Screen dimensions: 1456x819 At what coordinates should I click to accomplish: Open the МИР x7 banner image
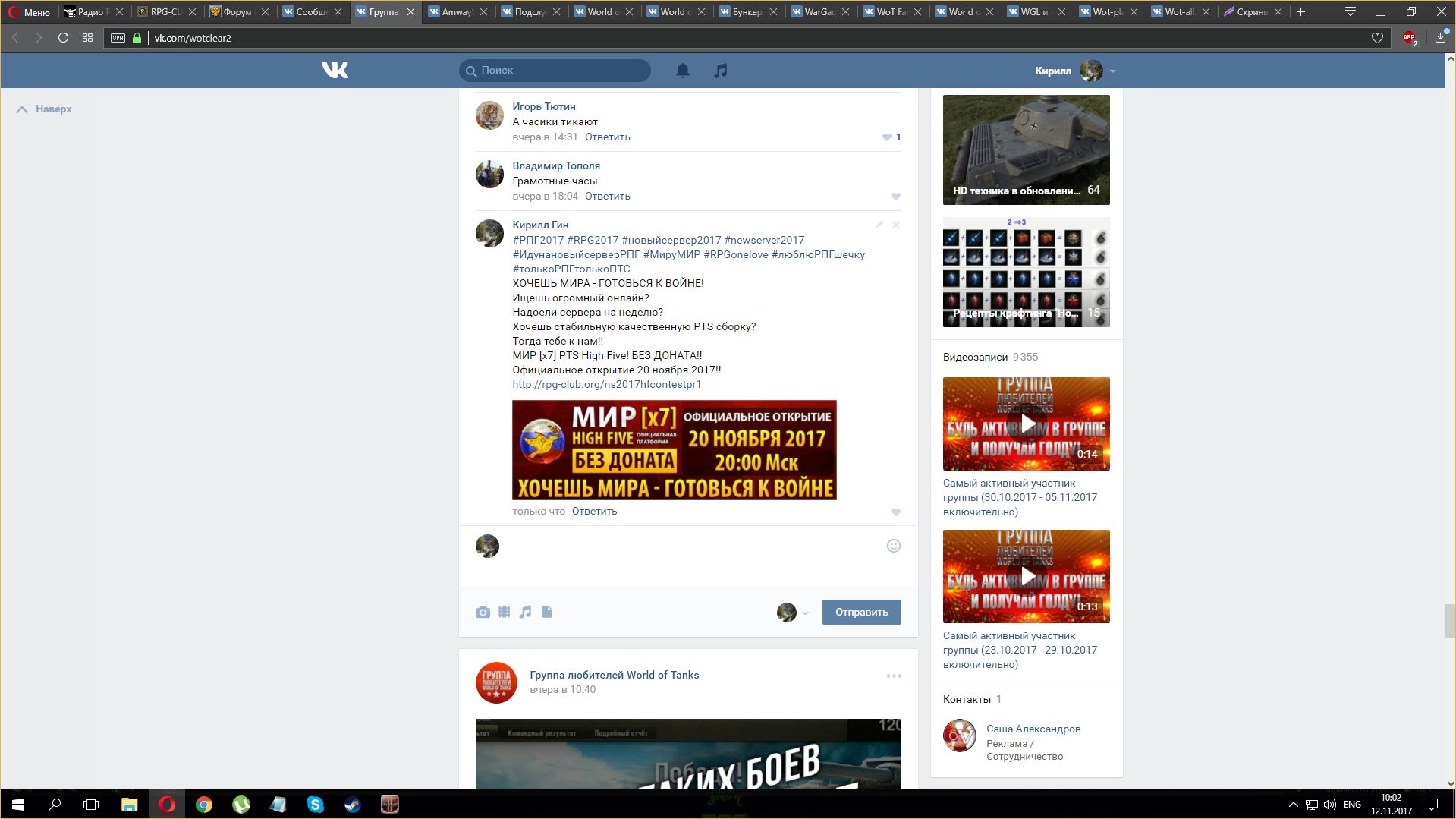(x=674, y=449)
